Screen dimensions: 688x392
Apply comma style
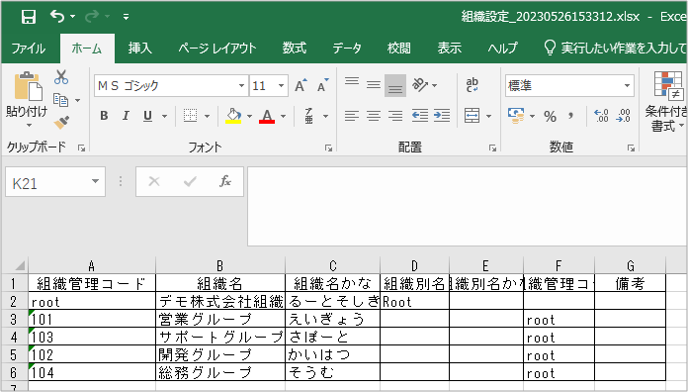pos(571,116)
